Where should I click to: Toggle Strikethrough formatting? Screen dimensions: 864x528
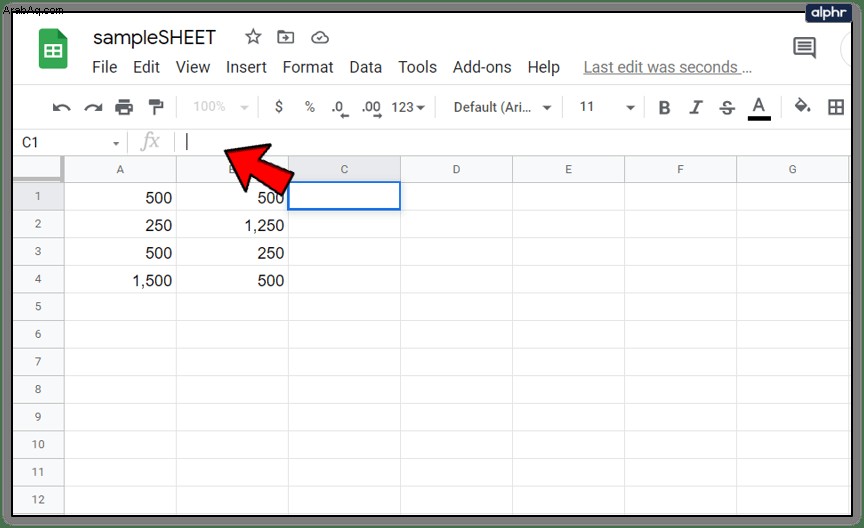727,107
